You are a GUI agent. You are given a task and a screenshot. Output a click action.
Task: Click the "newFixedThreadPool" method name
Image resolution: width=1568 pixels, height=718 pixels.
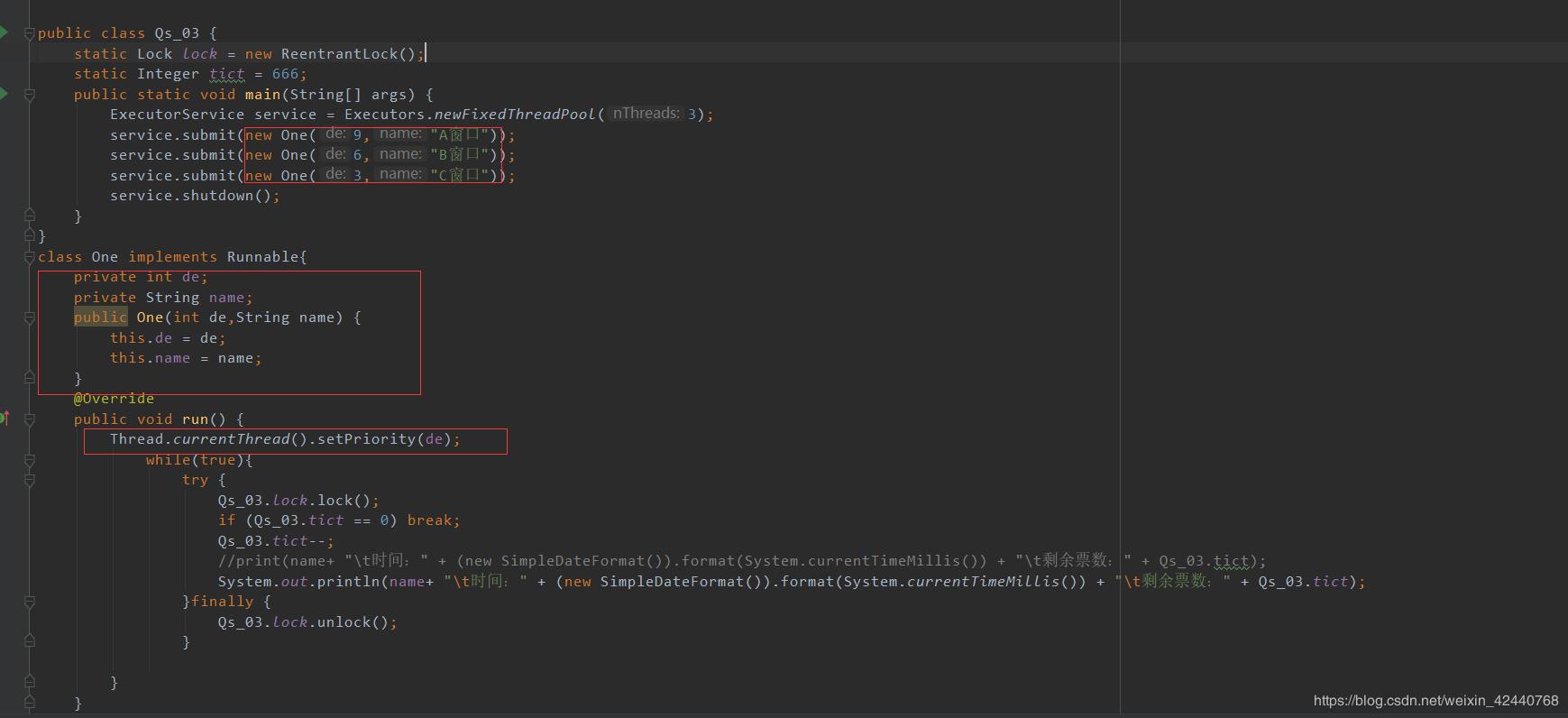[515, 115]
